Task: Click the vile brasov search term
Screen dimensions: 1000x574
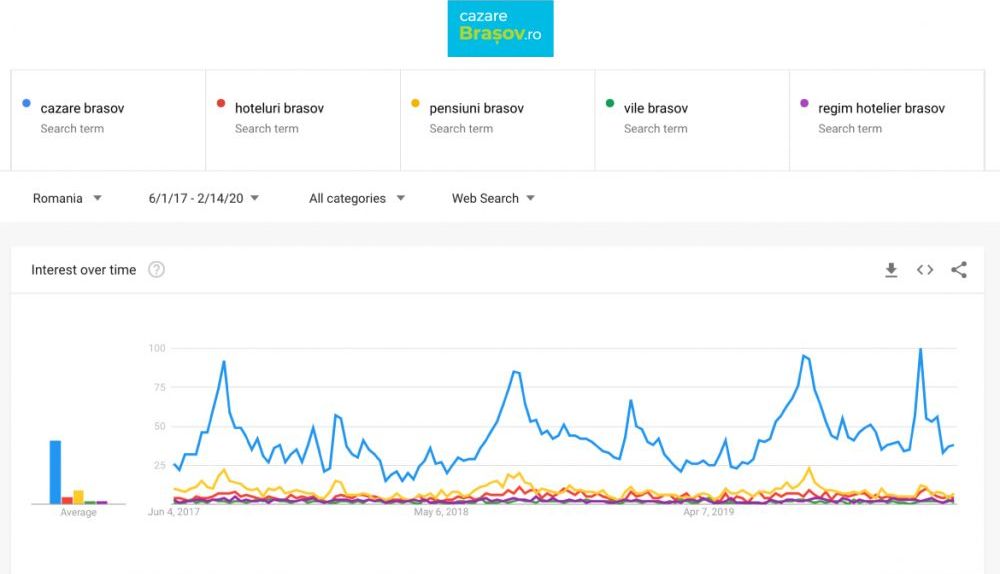Action: click(x=656, y=108)
